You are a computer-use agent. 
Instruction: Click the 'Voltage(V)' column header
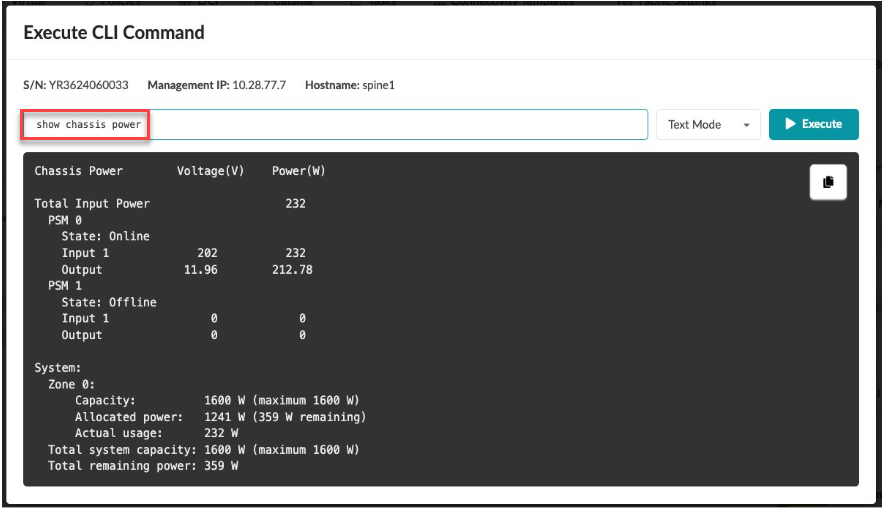click(210, 171)
